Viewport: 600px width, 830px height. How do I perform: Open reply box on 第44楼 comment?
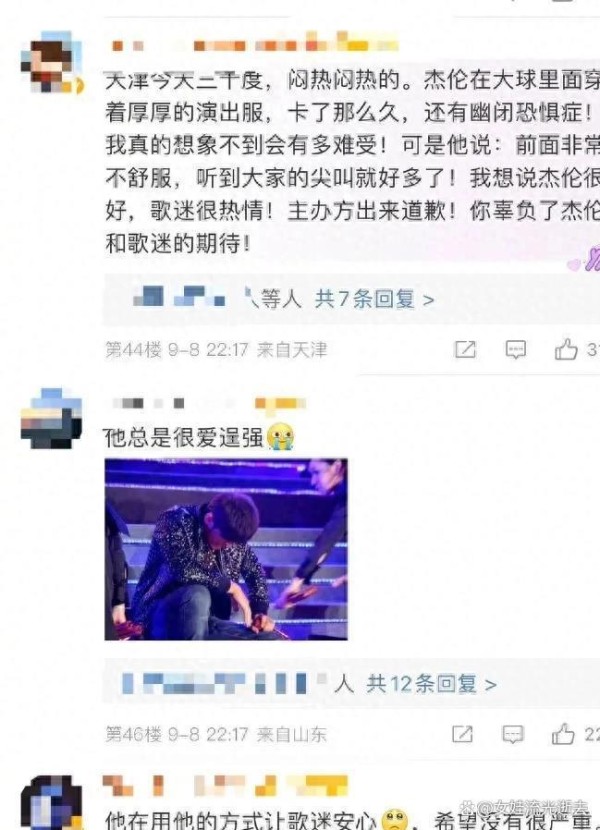pos(515,349)
